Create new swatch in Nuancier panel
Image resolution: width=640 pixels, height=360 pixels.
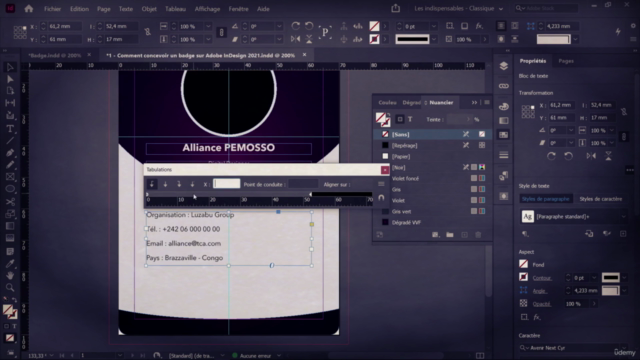(x=464, y=235)
